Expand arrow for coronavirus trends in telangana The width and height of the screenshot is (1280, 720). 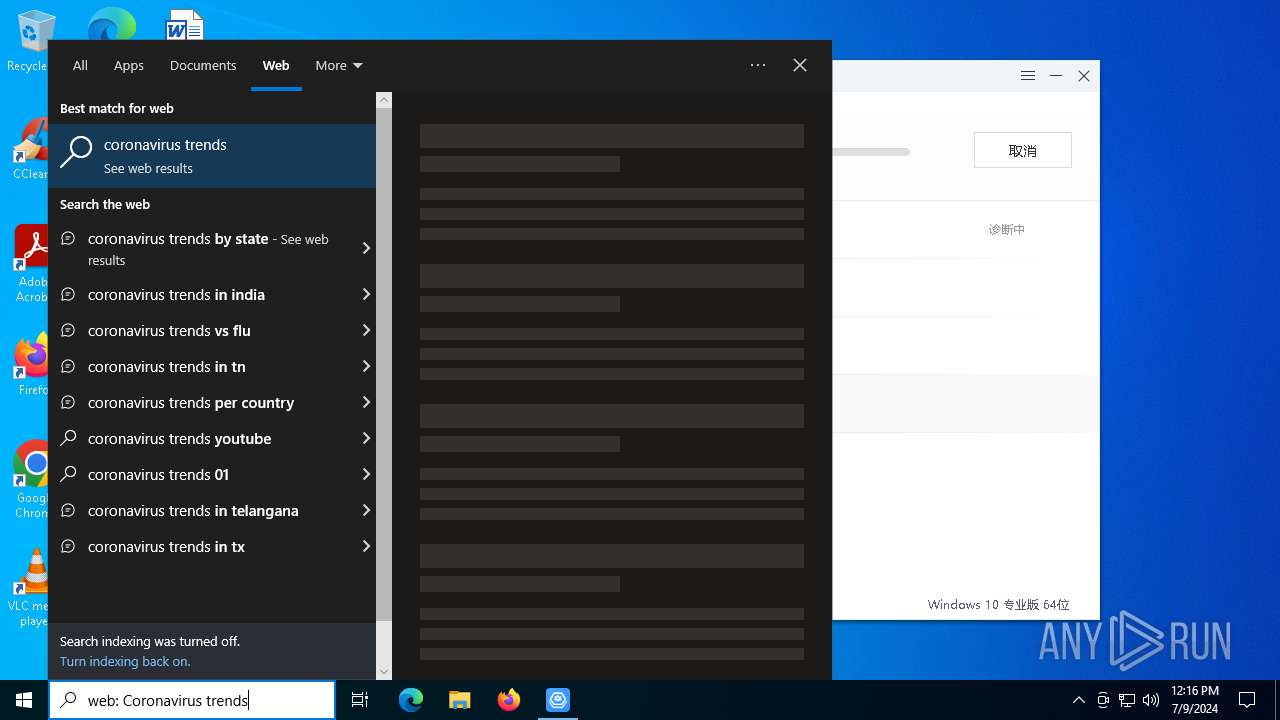[366, 510]
